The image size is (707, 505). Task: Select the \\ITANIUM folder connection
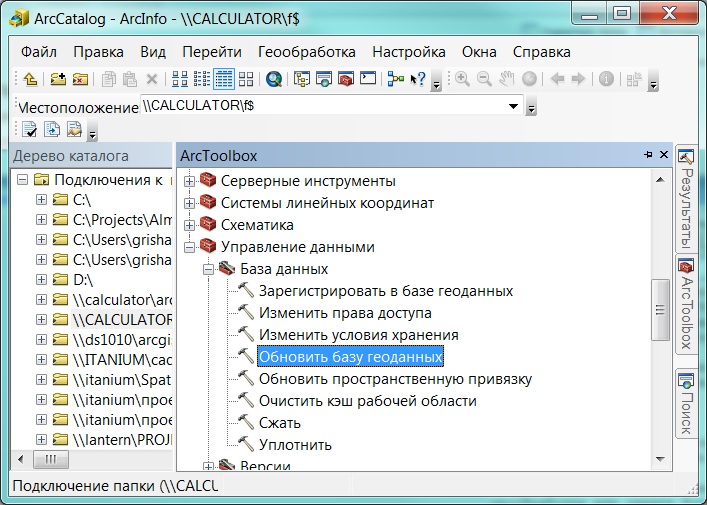pyautogui.click(x=122, y=359)
